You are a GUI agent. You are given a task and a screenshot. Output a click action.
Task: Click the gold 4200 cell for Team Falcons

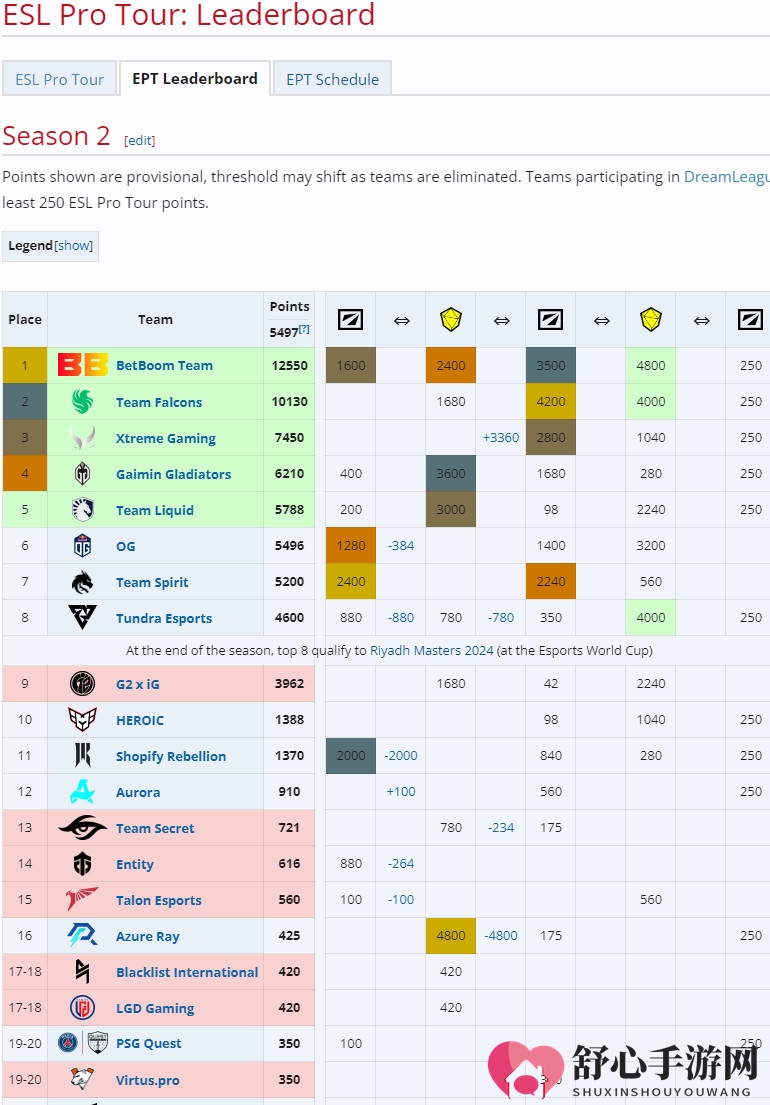(x=551, y=402)
